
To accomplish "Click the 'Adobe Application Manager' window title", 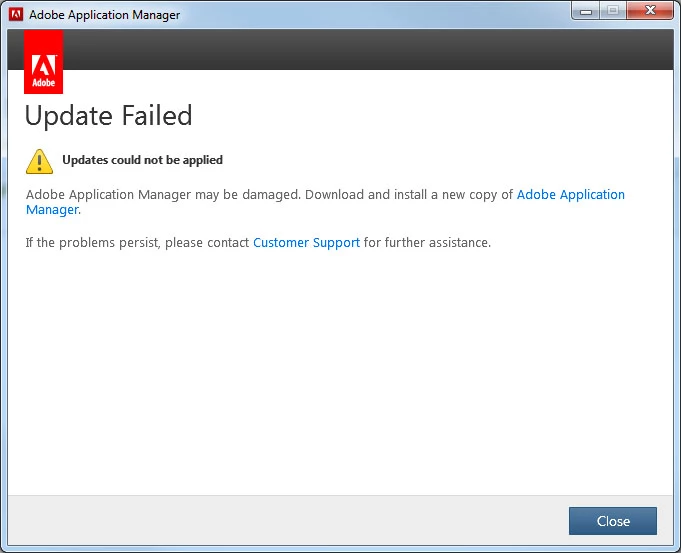I will [104, 15].
